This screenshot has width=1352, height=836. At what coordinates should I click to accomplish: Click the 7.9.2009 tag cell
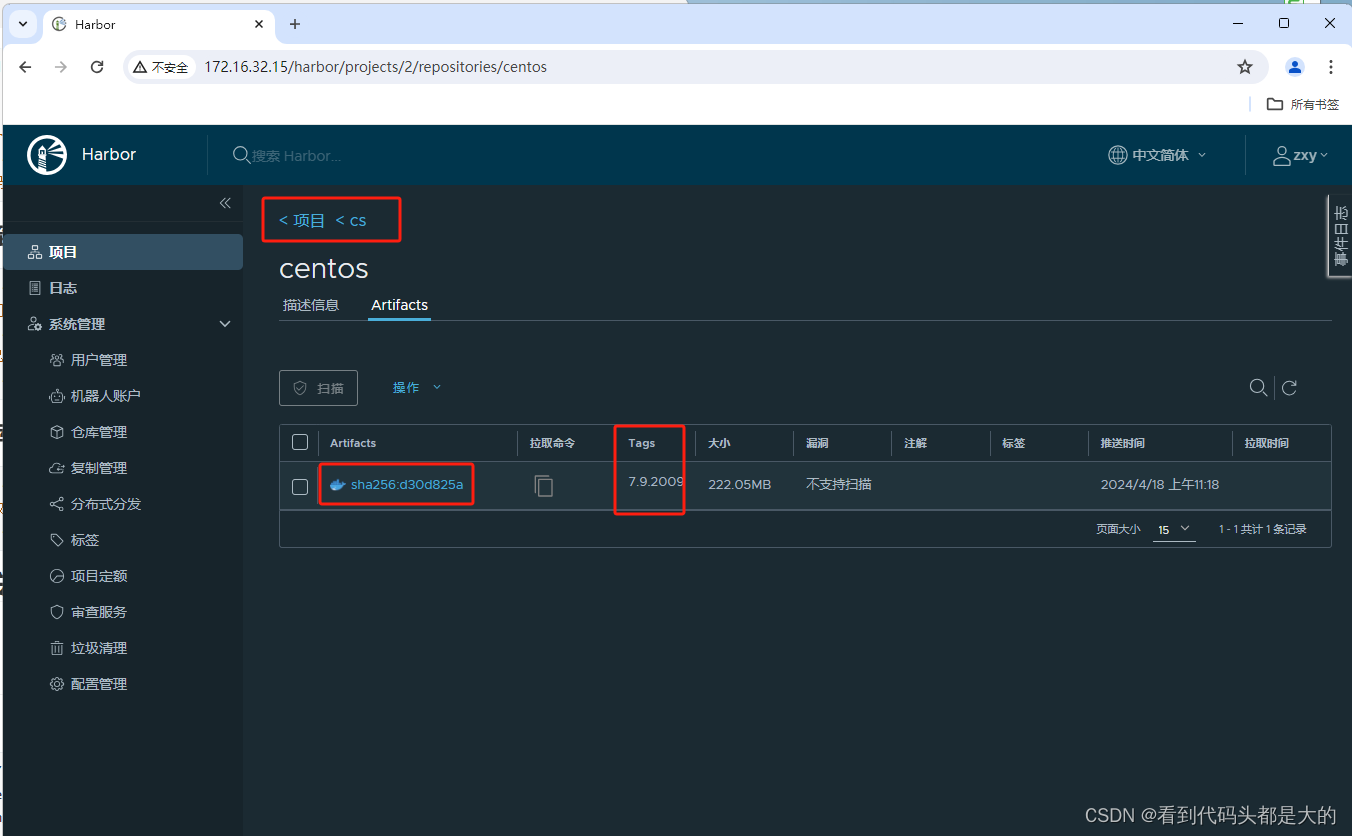click(x=656, y=482)
